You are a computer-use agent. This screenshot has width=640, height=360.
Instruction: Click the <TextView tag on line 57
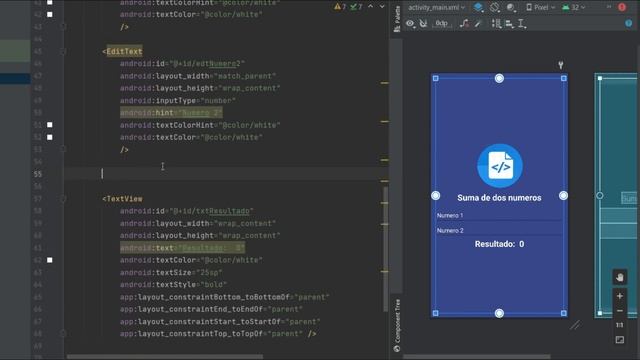pos(122,199)
